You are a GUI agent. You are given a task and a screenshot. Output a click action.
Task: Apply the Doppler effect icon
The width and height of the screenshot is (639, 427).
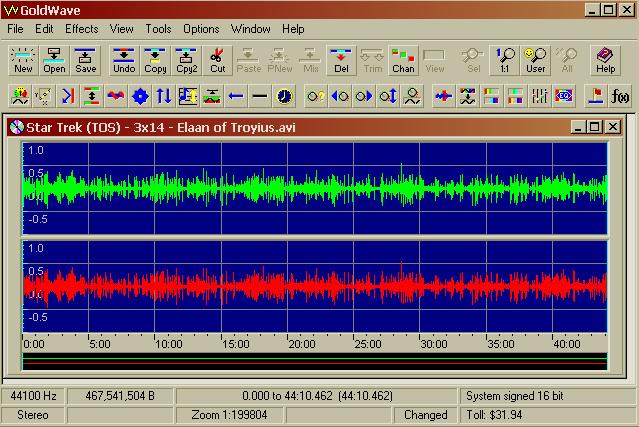(x=20, y=96)
